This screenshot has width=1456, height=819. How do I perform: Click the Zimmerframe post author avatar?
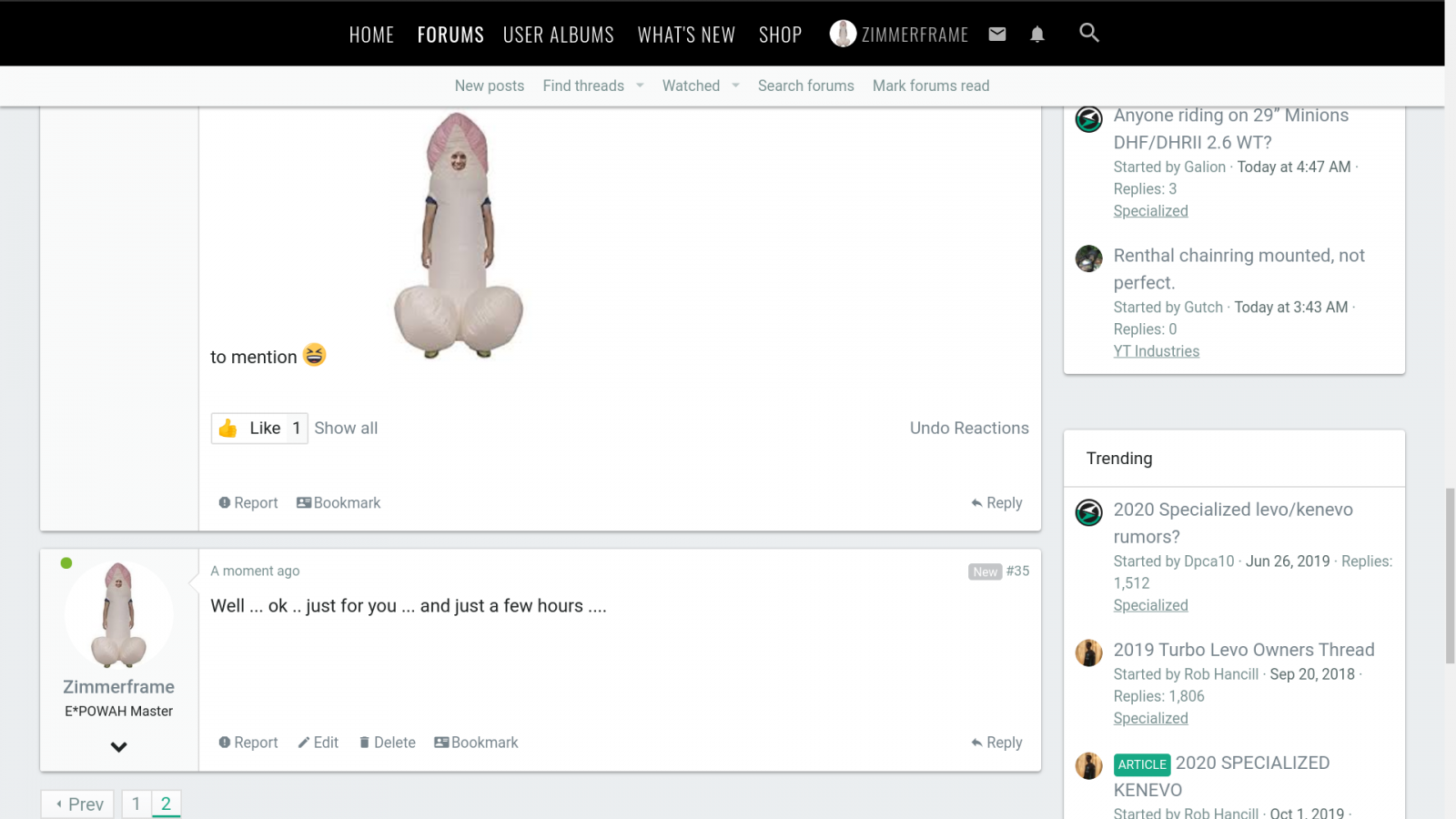tap(119, 614)
